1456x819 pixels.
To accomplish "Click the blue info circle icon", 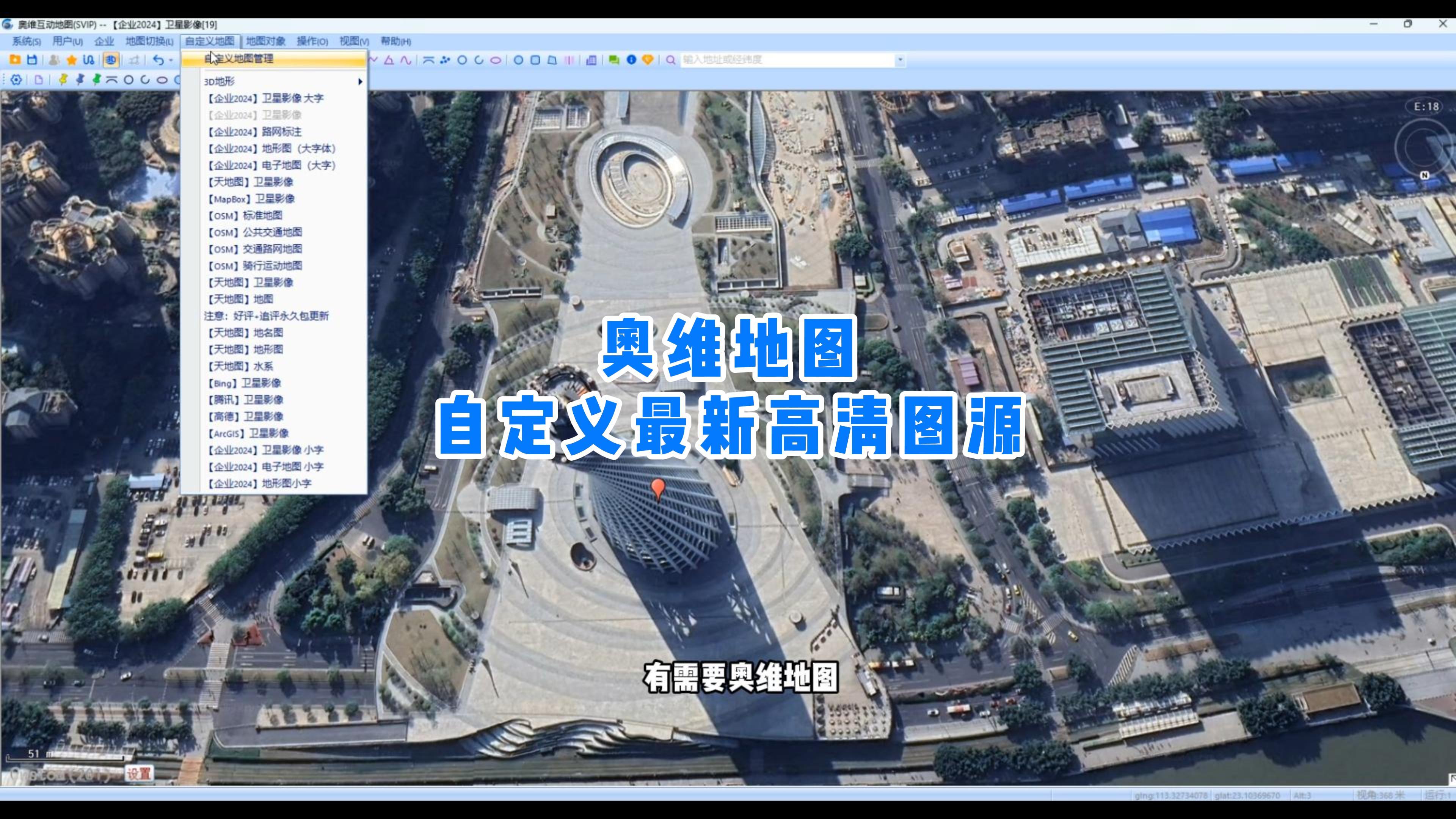I will [x=631, y=60].
